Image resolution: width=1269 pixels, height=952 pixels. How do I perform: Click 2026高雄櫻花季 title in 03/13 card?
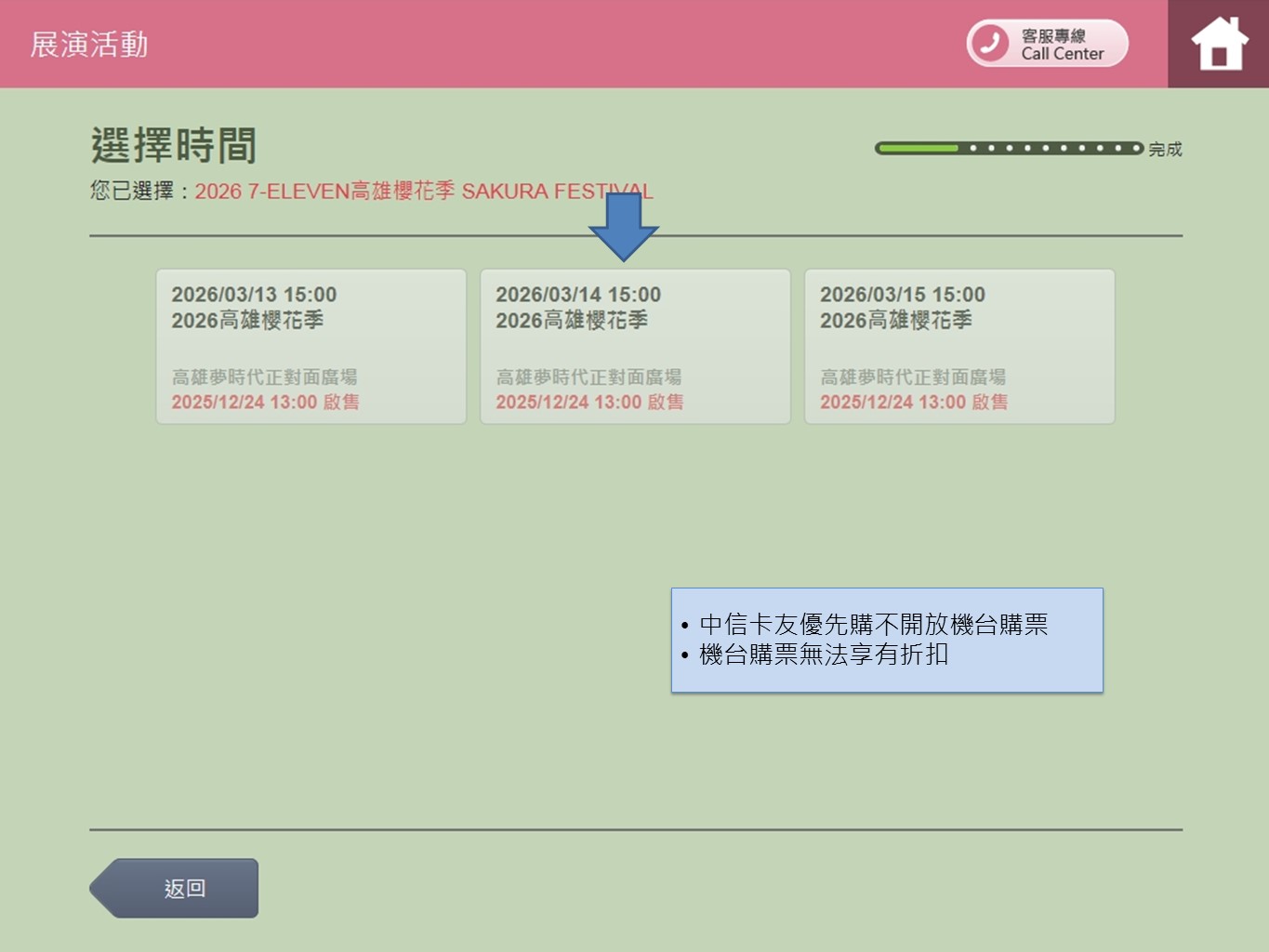(247, 321)
